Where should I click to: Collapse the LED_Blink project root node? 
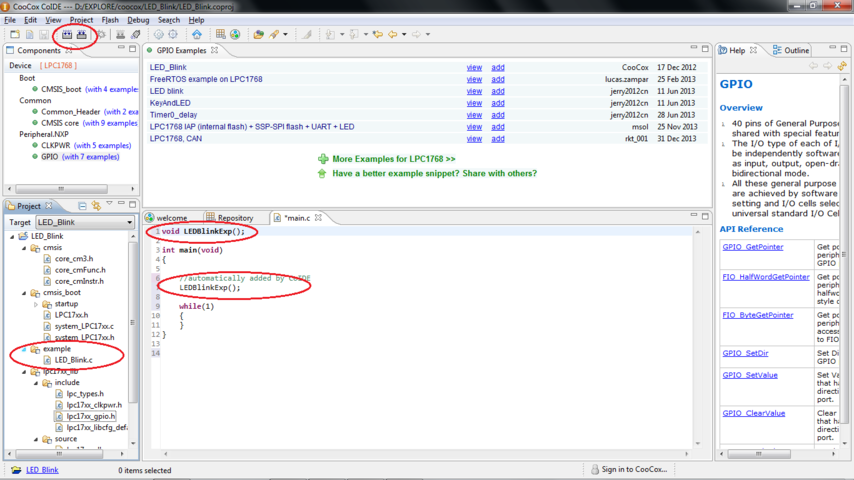tap(13, 236)
